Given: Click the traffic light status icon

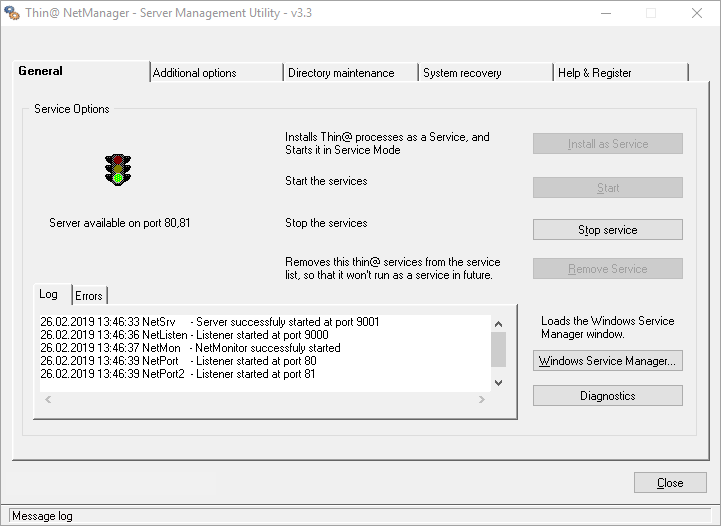Looking at the screenshot, I should 118,170.
